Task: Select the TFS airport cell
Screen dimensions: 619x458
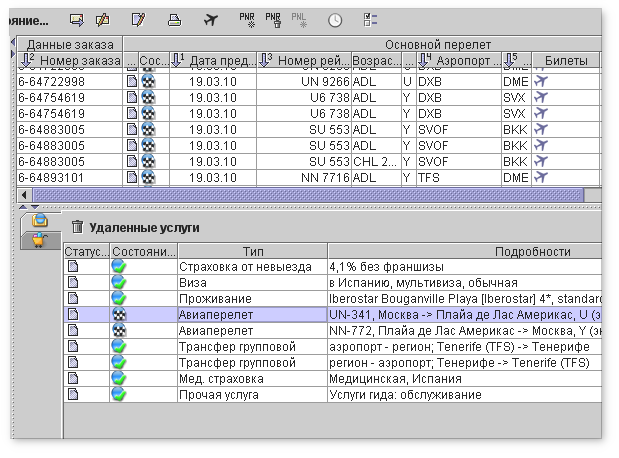Action: (x=459, y=178)
